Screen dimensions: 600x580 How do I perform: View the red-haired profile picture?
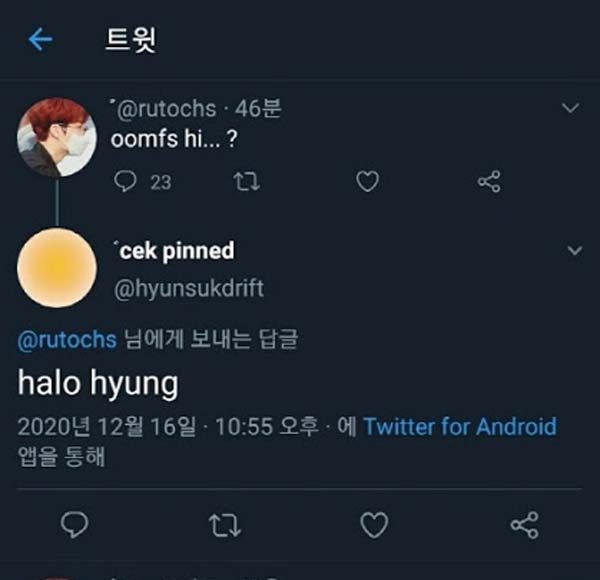click(x=57, y=137)
